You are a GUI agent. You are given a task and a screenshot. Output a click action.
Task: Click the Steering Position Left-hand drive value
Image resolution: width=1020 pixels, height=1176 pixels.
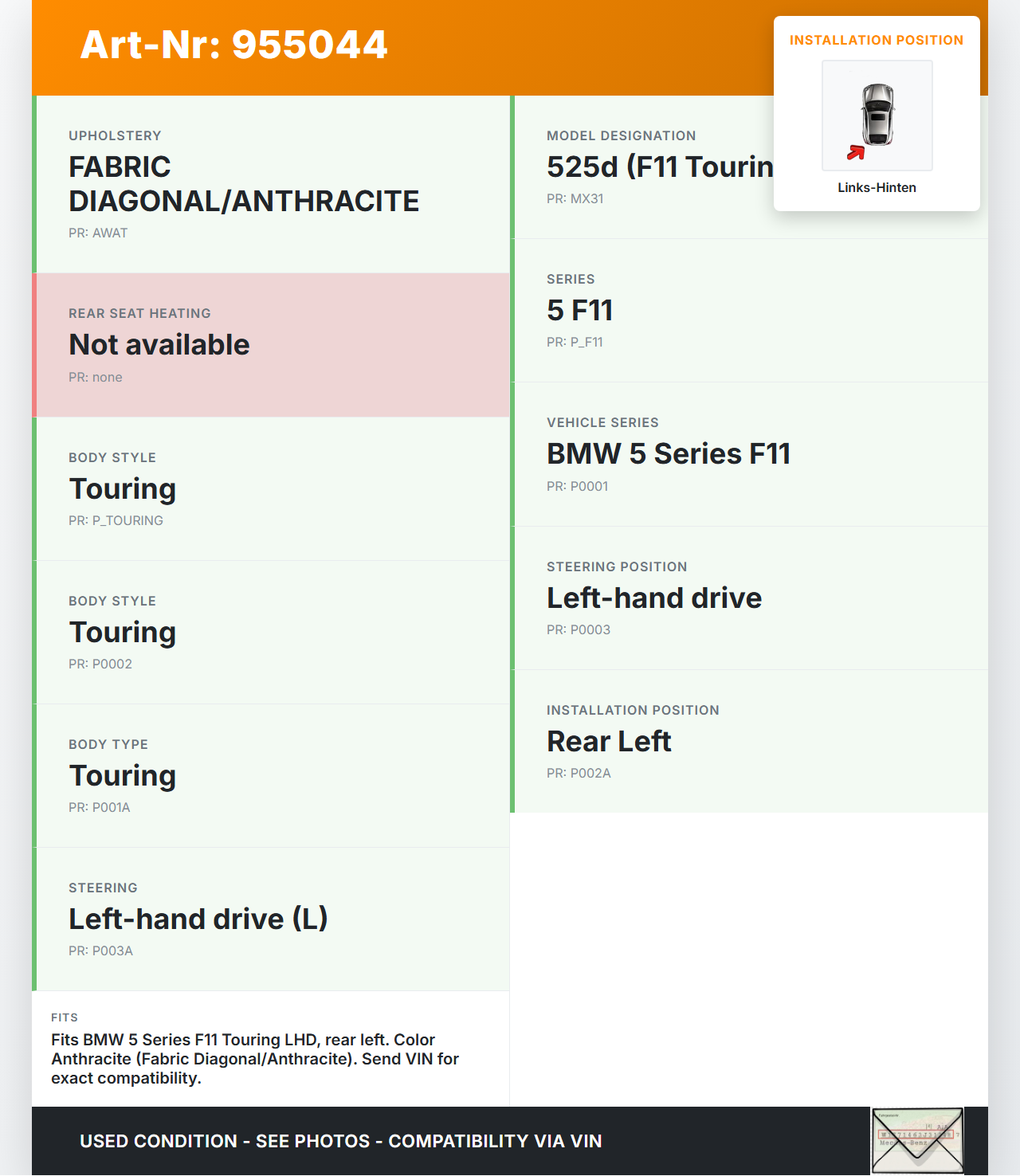click(654, 598)
